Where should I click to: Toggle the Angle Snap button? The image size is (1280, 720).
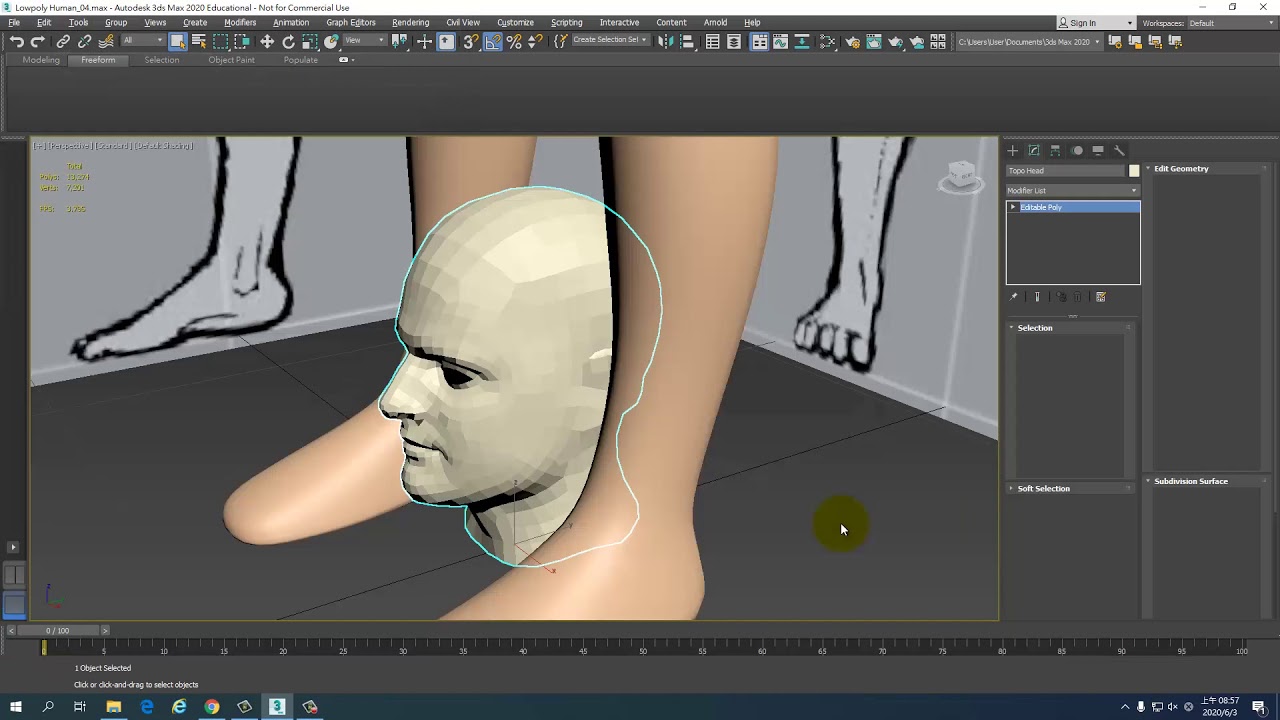(492, 41)
